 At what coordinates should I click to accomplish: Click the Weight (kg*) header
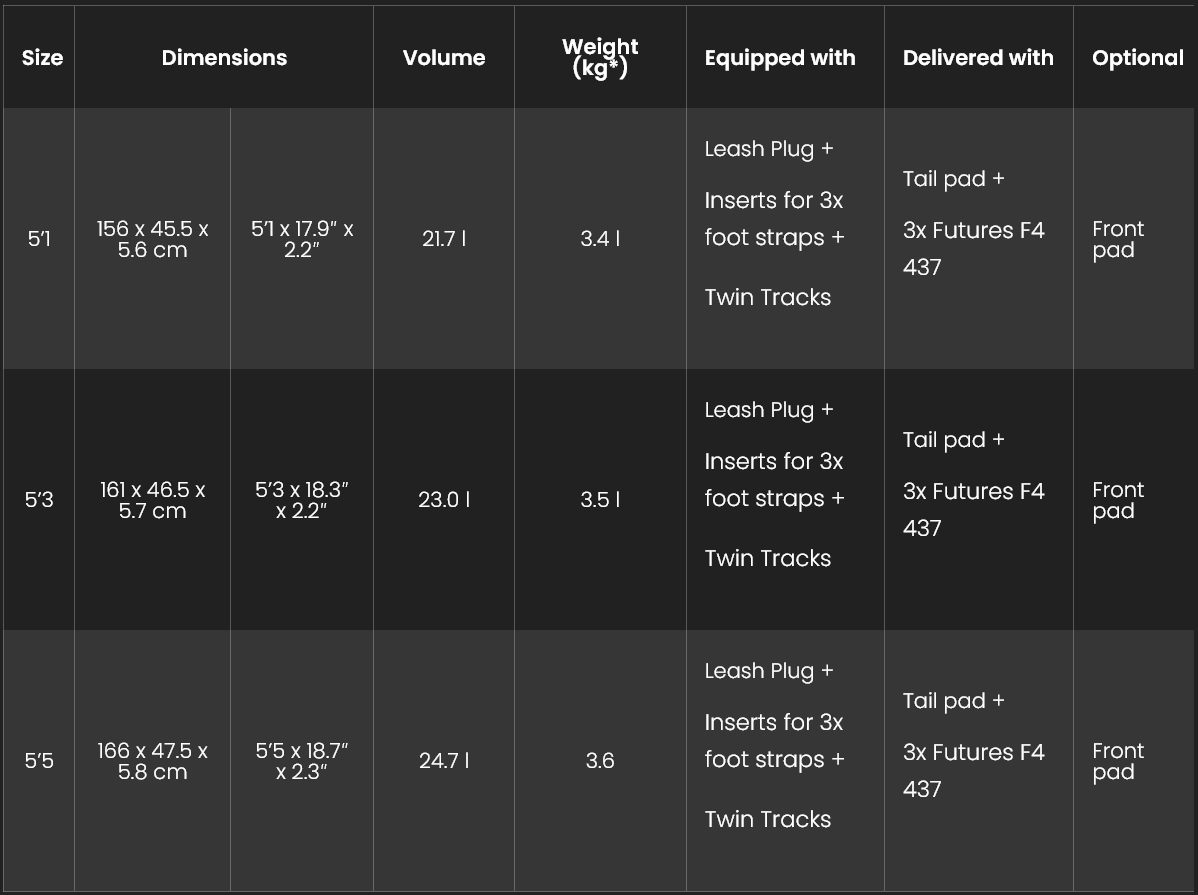(600, 57)
